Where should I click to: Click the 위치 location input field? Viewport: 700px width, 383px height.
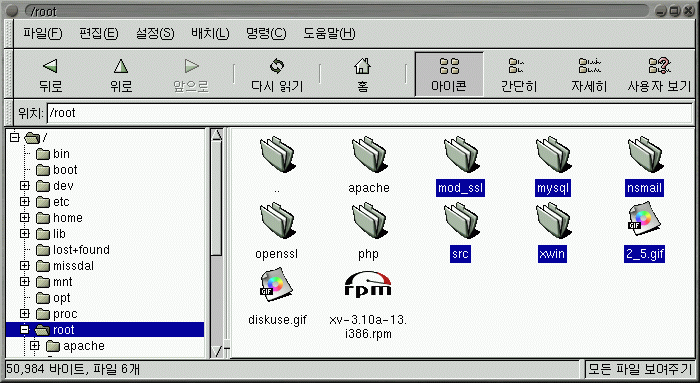(x=370, y=113)
